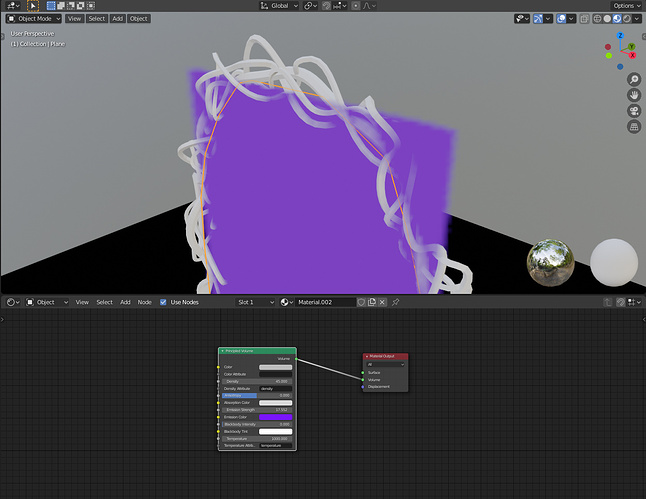Viewport: 646px width, 499px height.
Task: Switch perspective/orthographic grid button
Action: click(634, 127)
